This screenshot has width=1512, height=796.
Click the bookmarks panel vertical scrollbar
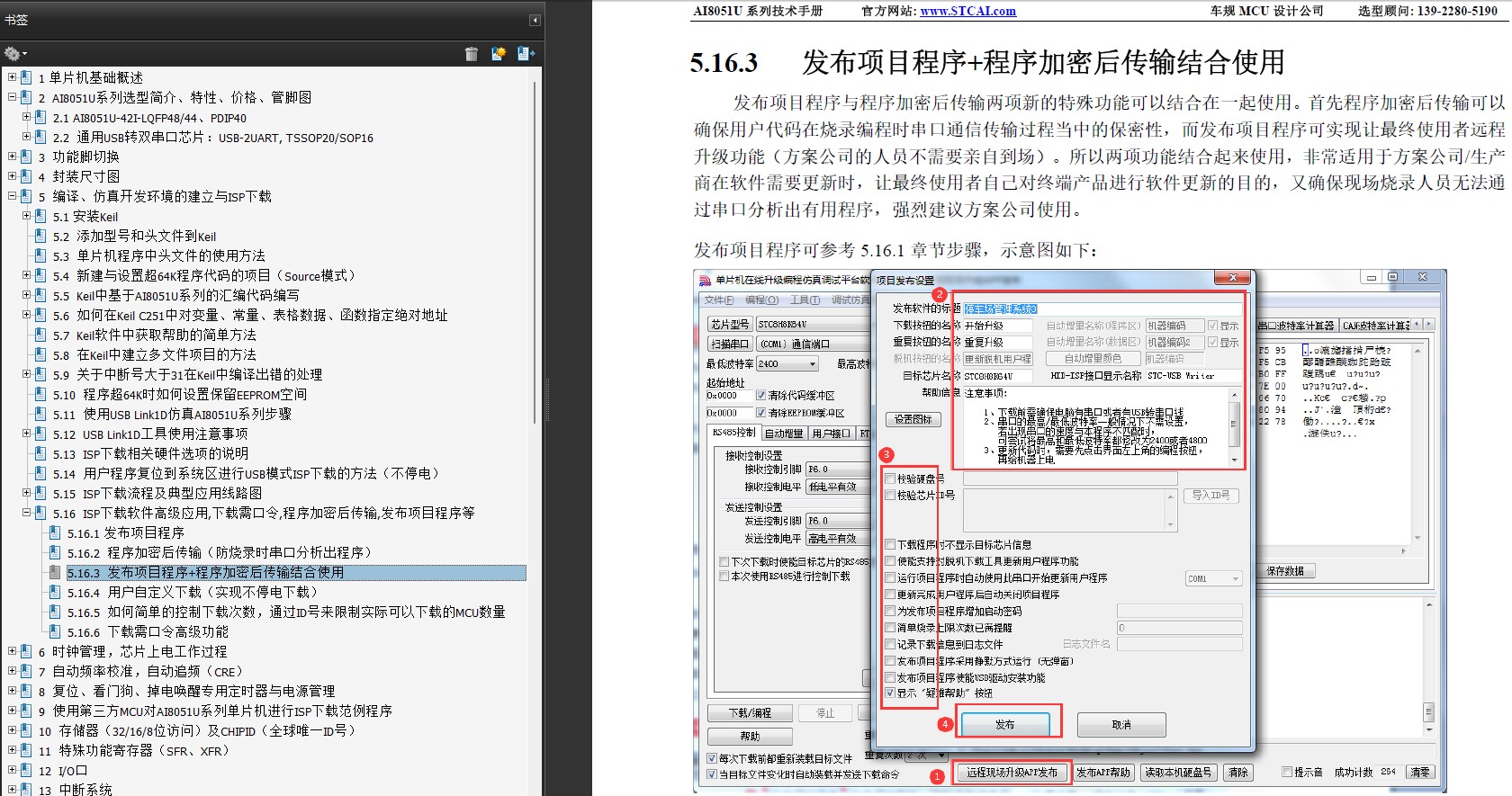coord(535,252)
